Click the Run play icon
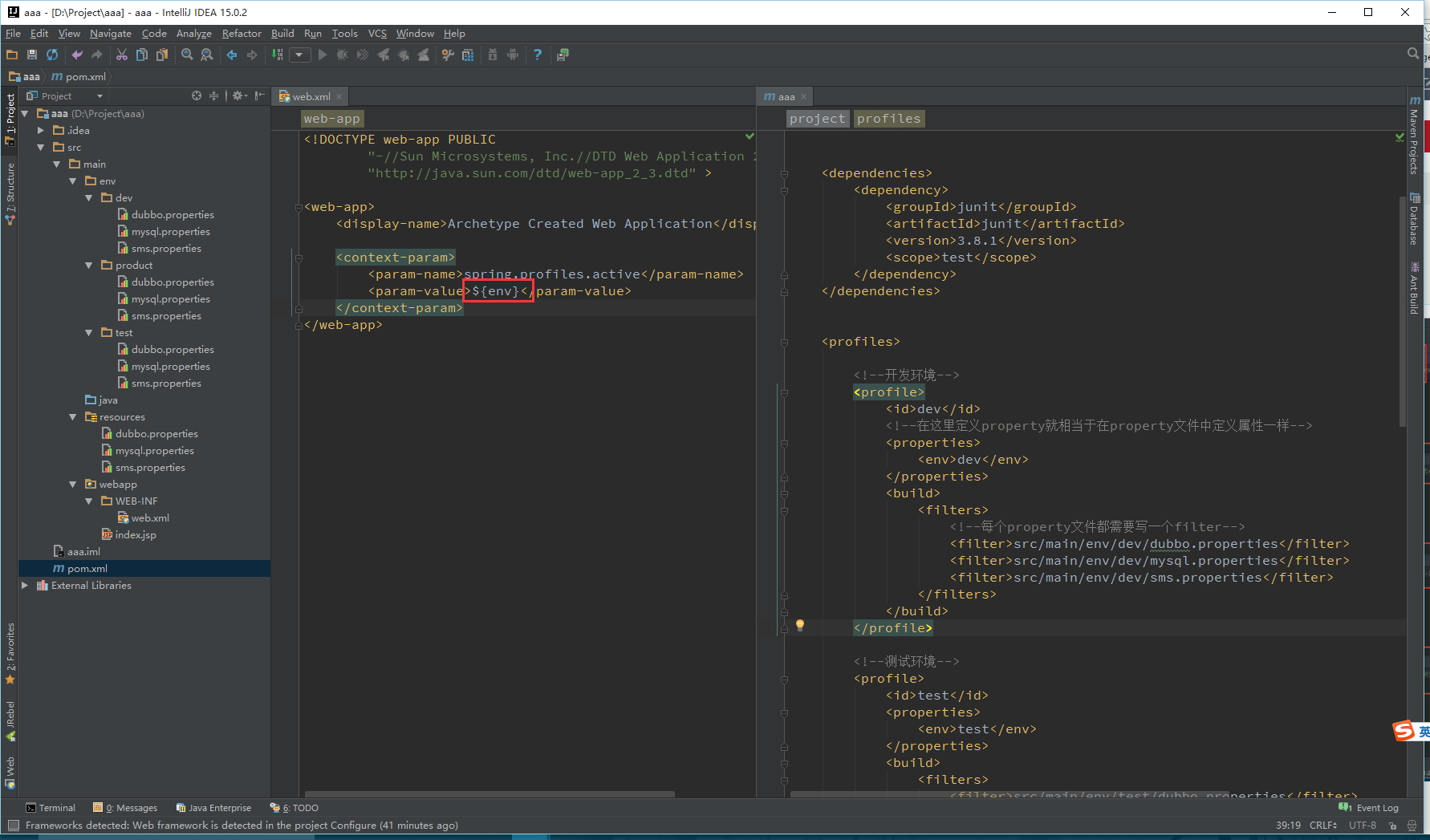The height and width of the screenshot is (840, 1430). click(x=323, y=55)
